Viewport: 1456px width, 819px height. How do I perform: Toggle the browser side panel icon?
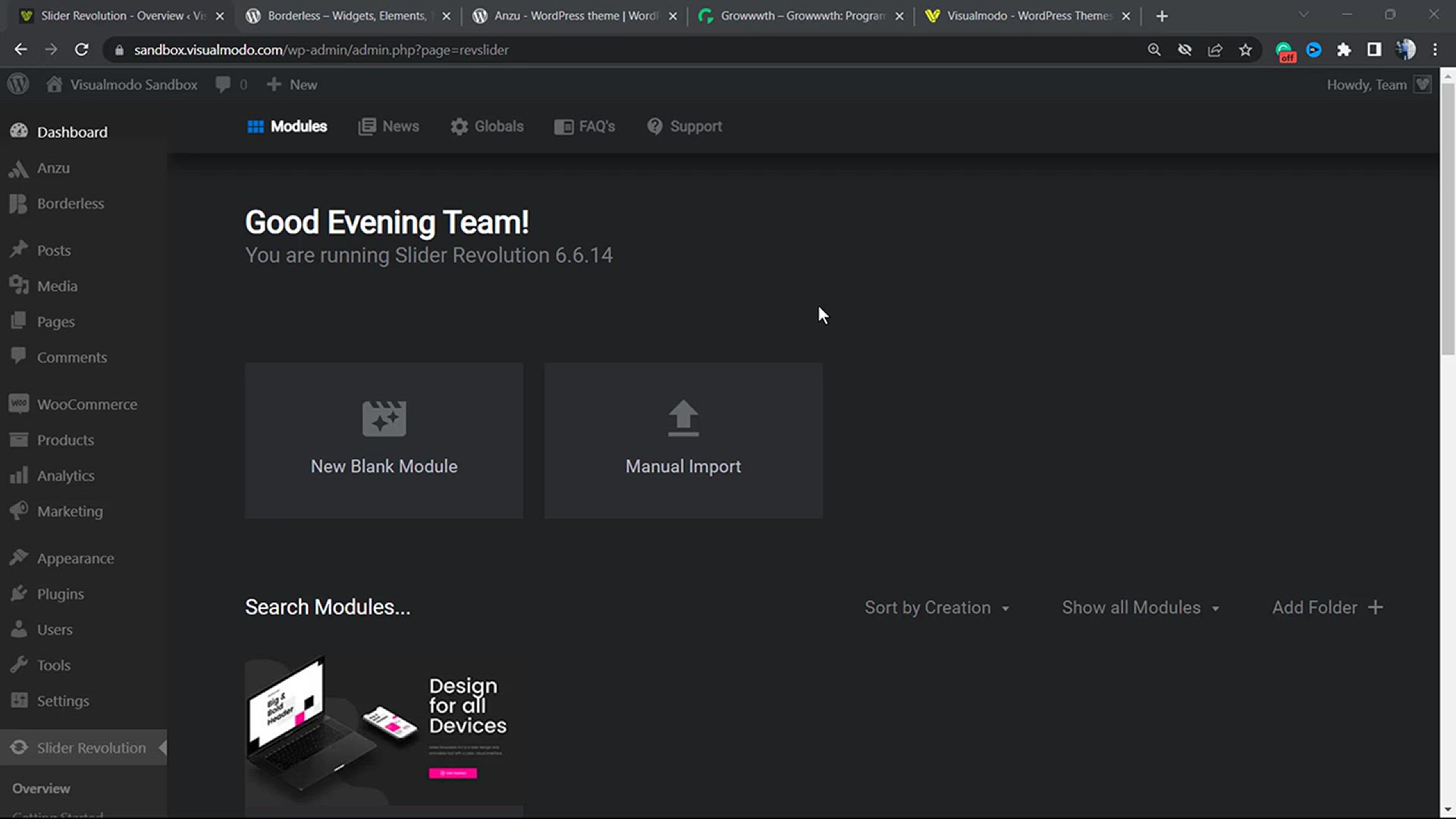[x=1374, y=49]
